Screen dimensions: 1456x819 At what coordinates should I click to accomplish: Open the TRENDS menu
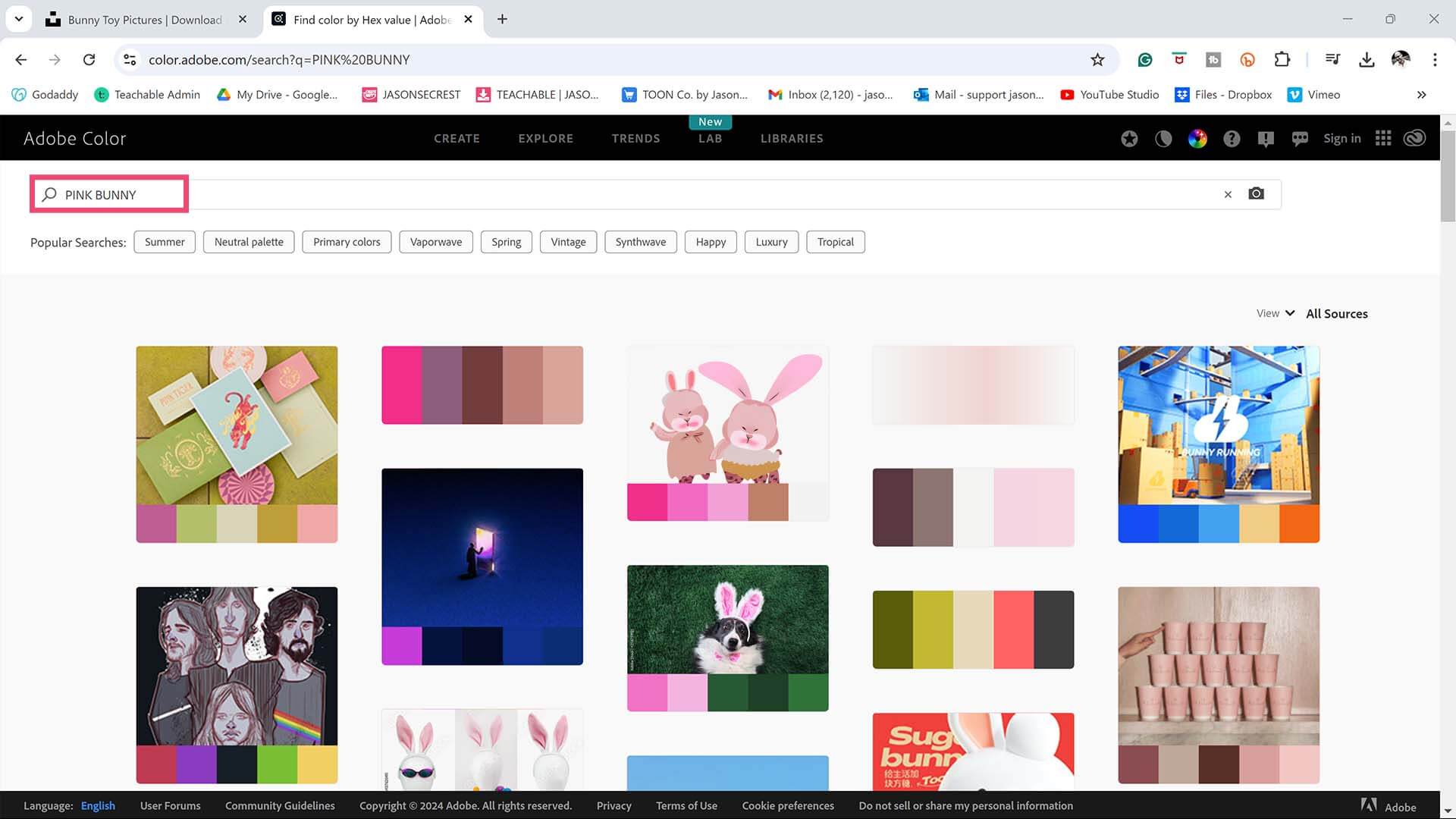(x=635, y=138)
